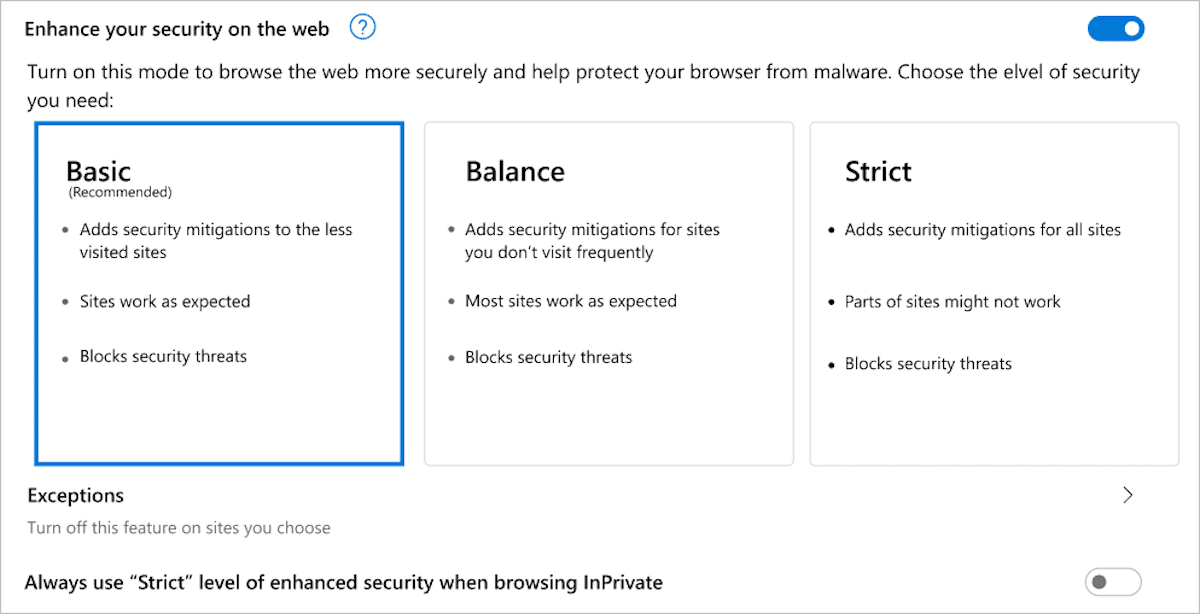Image resolution: width=1200 pixels, height=614 pixels.
Task: Click "Adds security mitigations for all sites" text
Action: [982, 230]
